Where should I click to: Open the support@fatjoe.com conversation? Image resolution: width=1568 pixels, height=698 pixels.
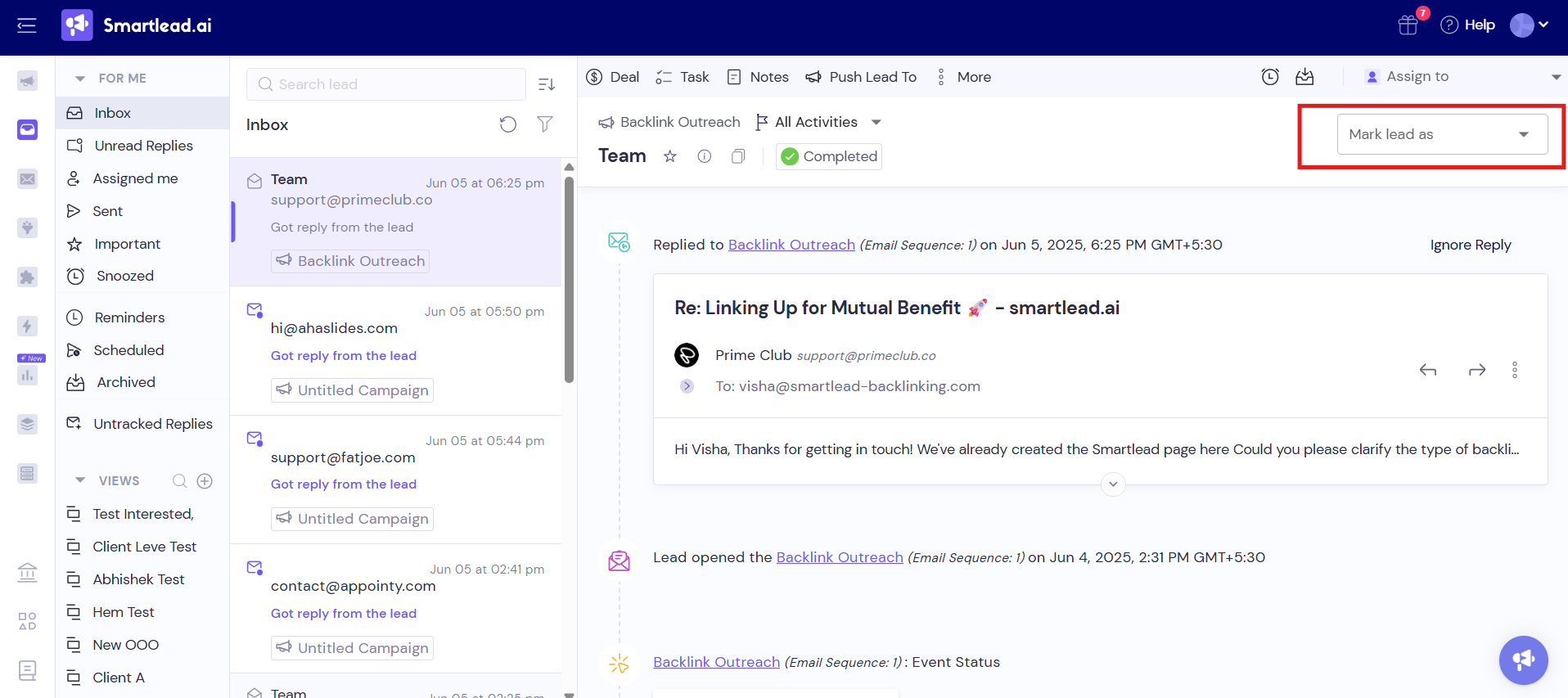pos(396,480)
